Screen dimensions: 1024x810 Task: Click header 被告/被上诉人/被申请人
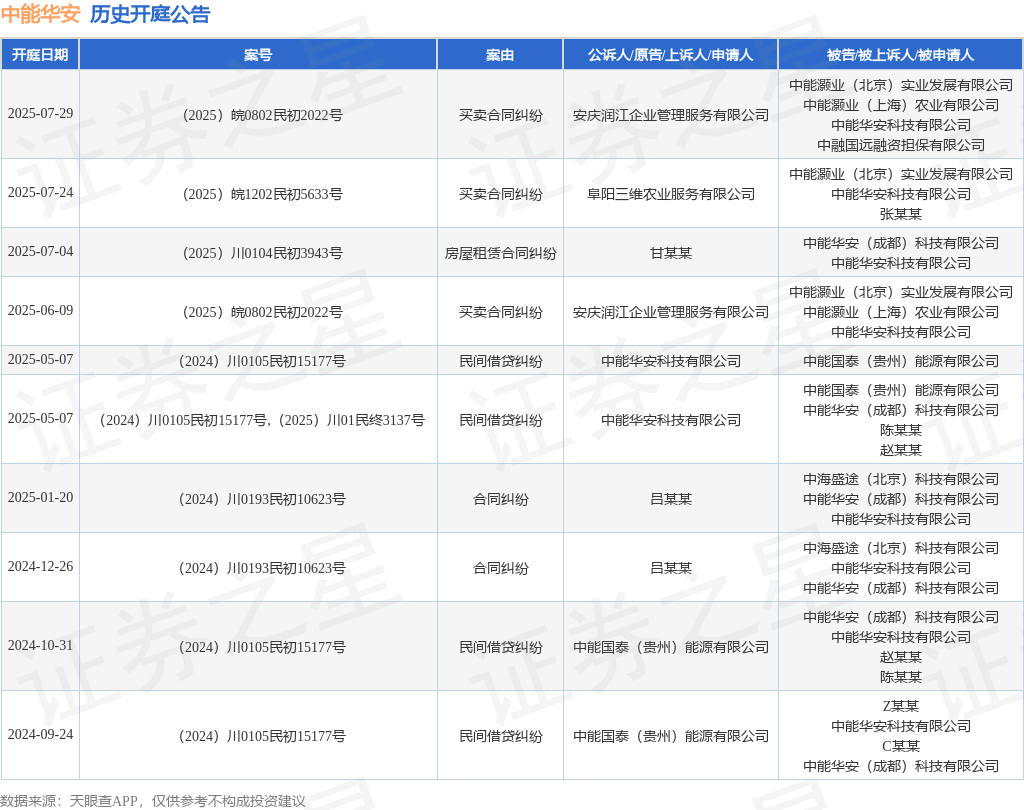tap(901, 55)
